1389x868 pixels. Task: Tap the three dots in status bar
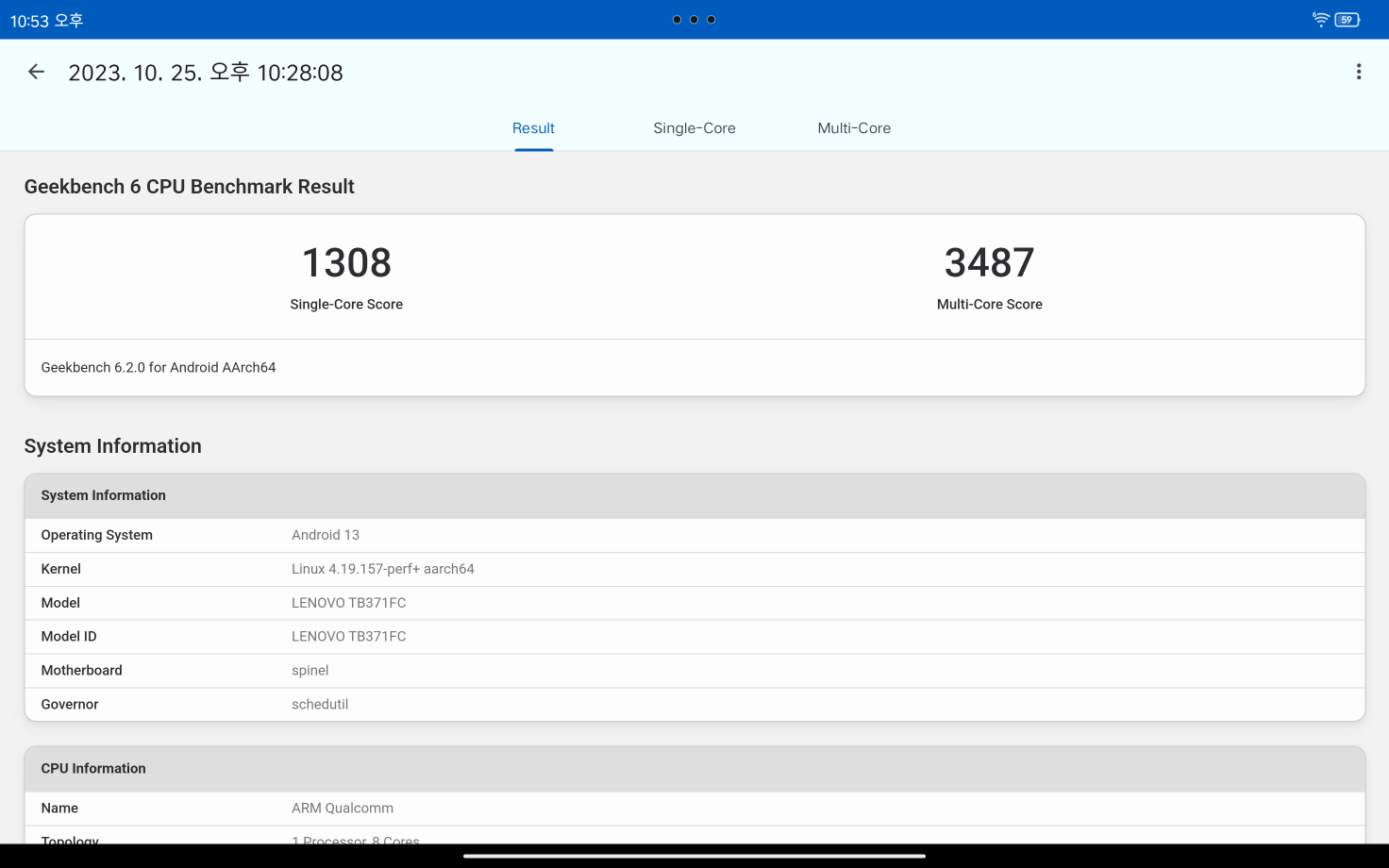pos(694,19)
